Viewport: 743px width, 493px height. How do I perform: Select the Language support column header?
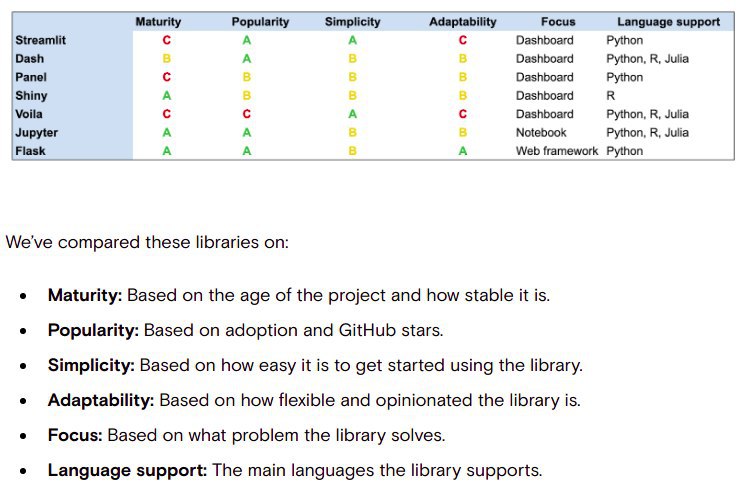click(x=668, y=22)
